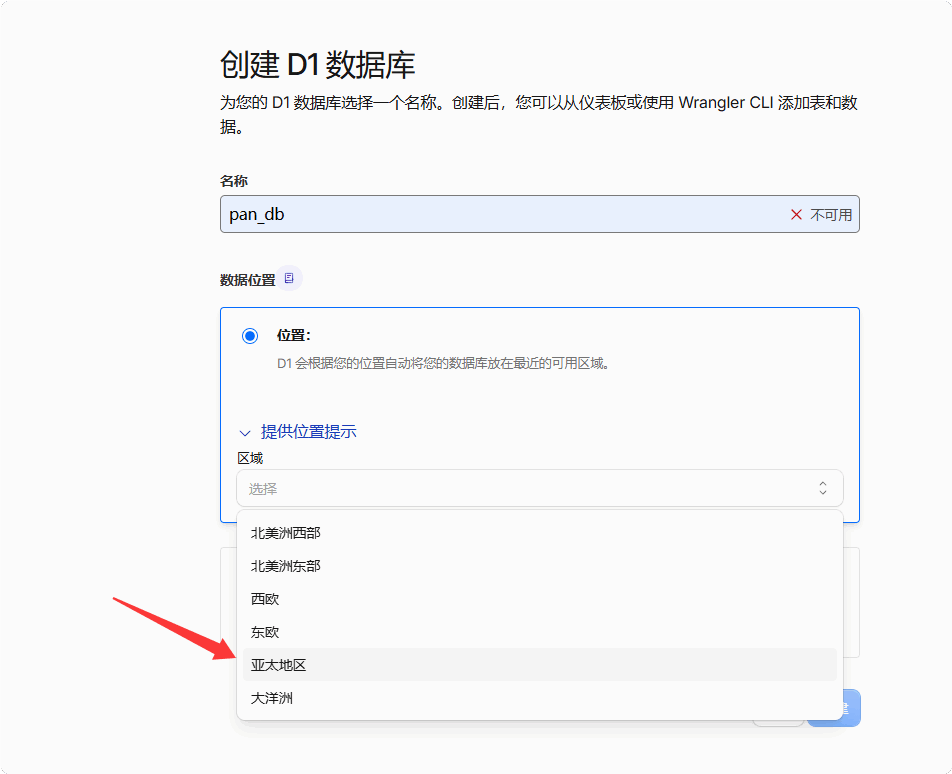Click the 创建 D1 数据库 heading
This screenshot has width=952, height=774.
tap(317, 65)
